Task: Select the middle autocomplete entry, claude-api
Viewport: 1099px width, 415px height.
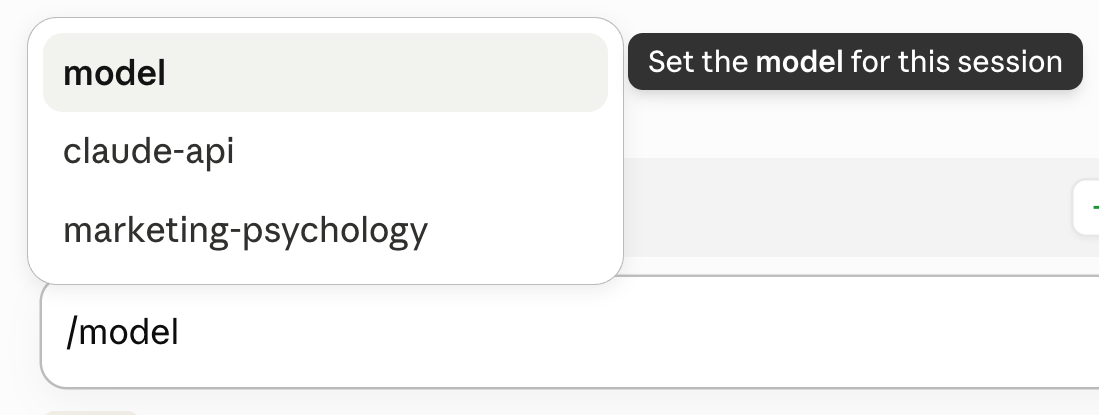Action: [x=325, y=151]
